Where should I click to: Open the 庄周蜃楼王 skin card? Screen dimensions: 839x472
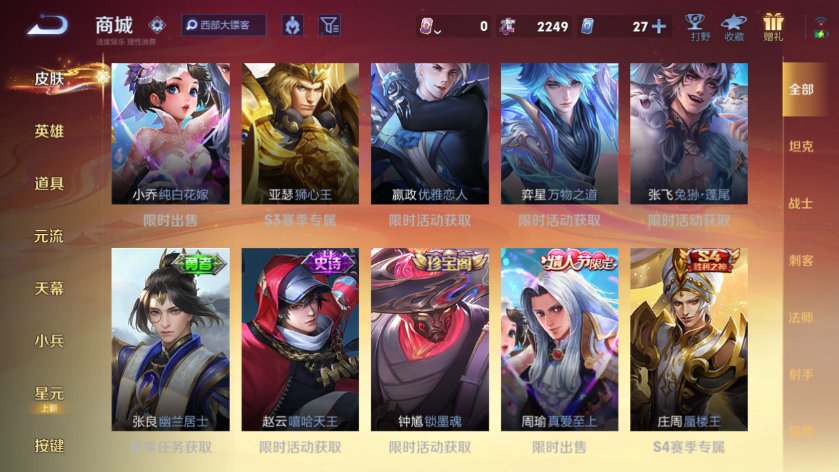[689, 339]
